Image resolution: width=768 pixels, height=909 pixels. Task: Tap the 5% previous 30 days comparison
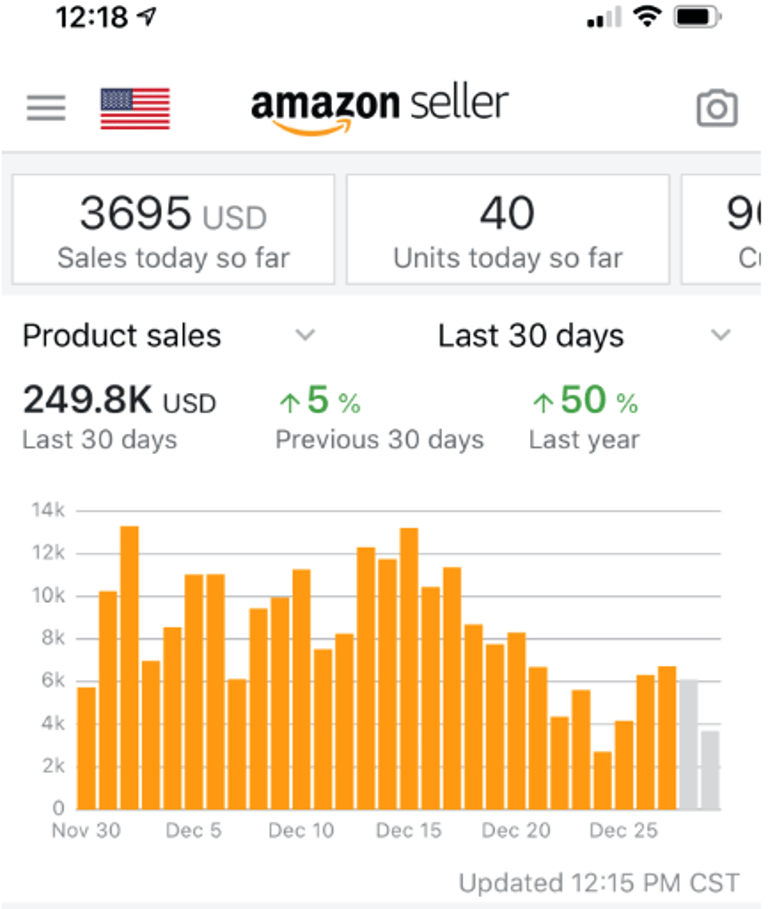(x=320, y=402)
